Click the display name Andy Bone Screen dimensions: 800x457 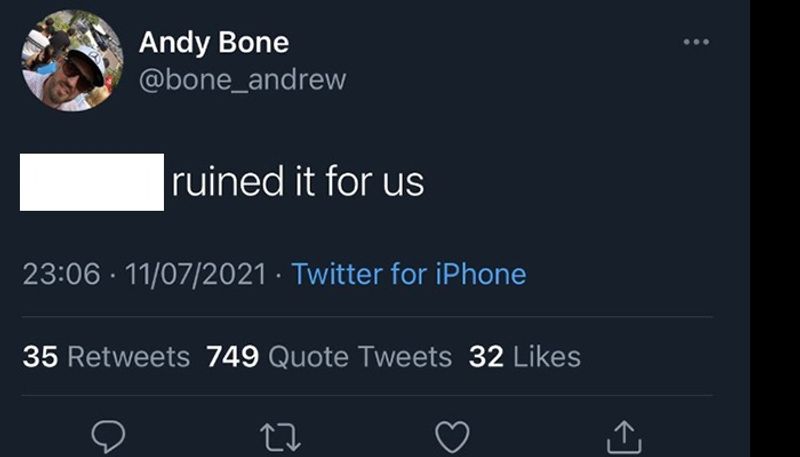pos(213,42)
